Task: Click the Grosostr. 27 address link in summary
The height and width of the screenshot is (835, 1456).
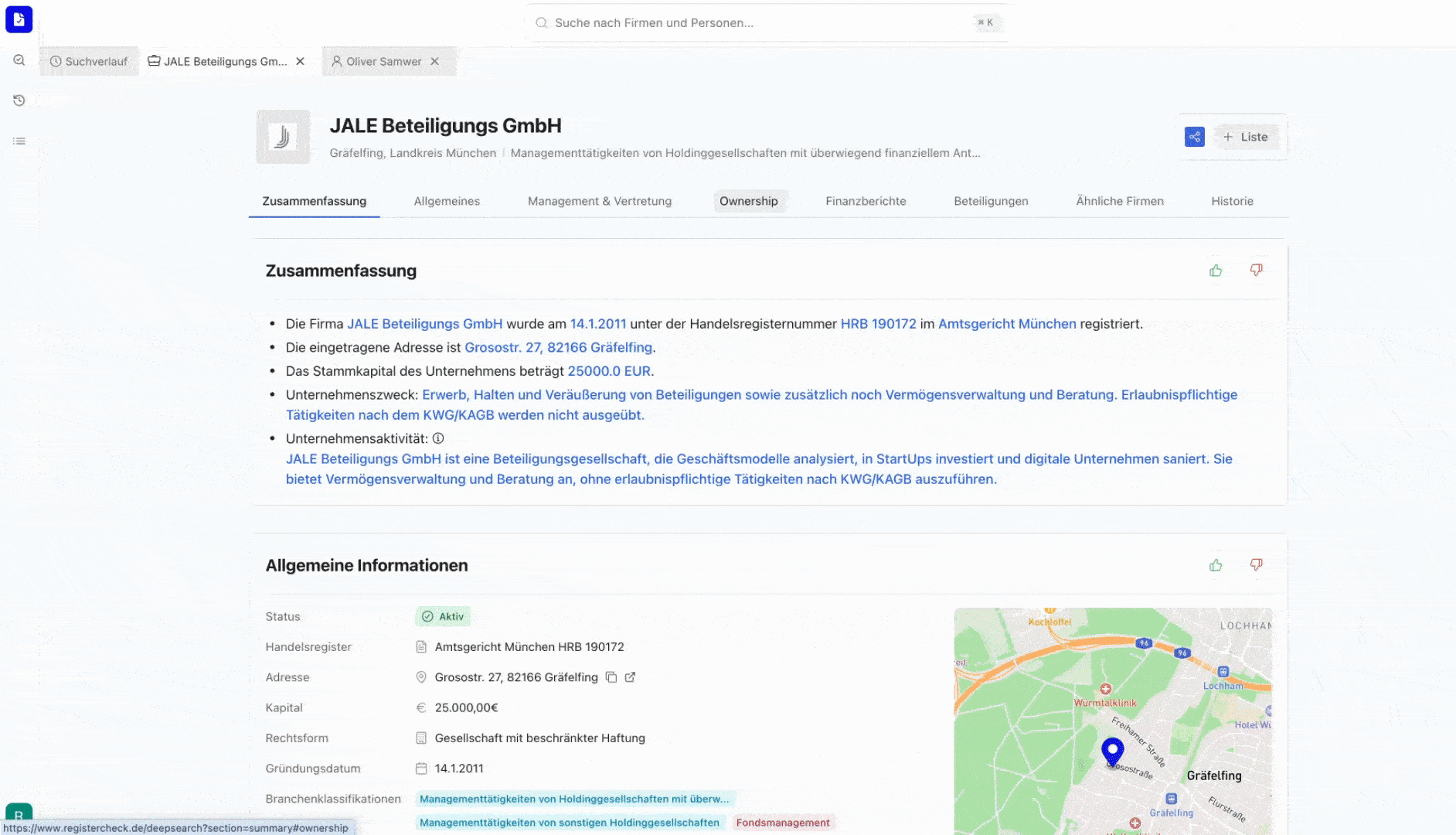Action: [559, 348]
